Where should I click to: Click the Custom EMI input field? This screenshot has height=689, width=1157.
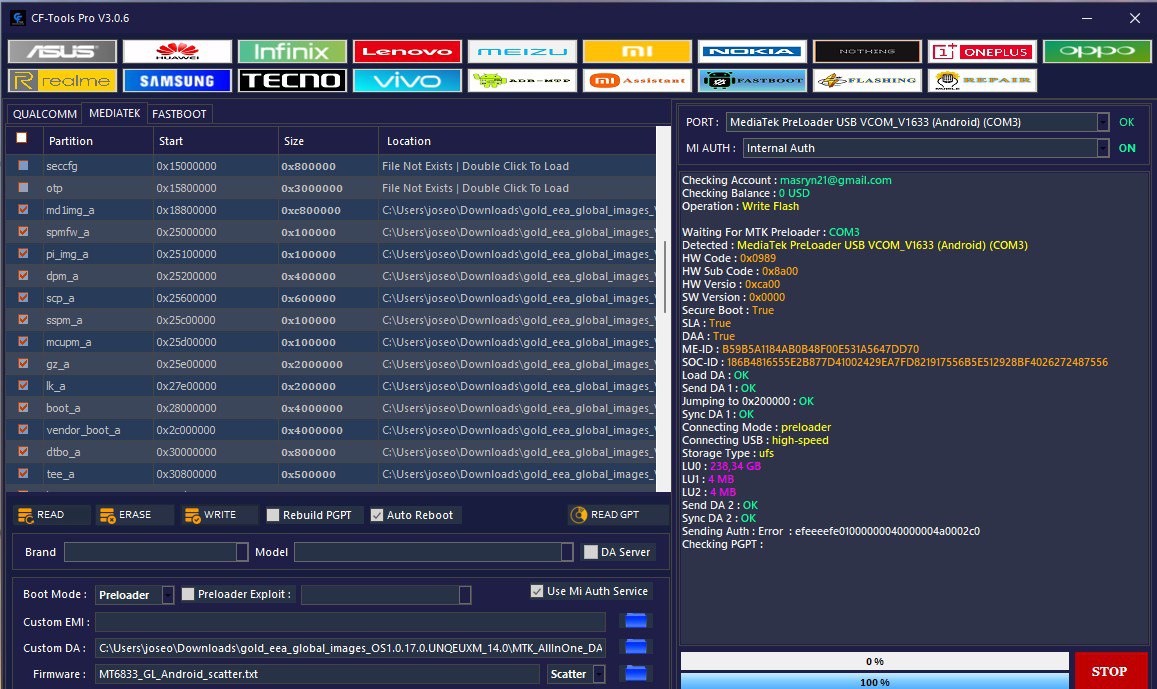pos(350,622)
